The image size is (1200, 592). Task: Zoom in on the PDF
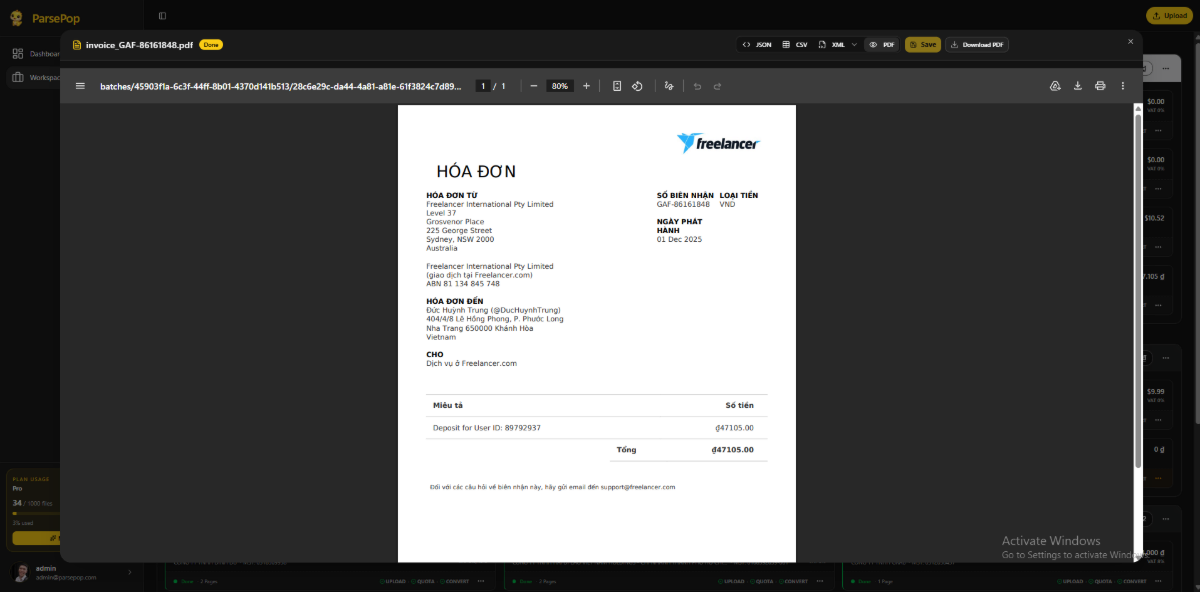coord(586,86)
